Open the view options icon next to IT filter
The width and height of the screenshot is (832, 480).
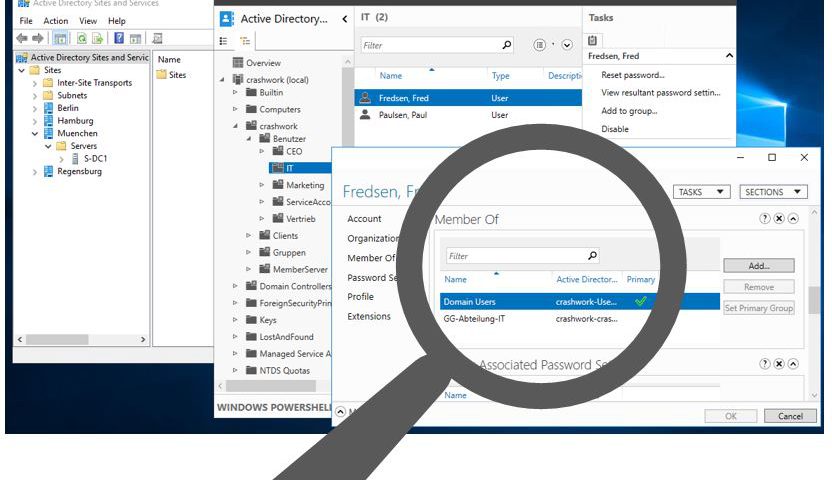click(x=540, y=45)
